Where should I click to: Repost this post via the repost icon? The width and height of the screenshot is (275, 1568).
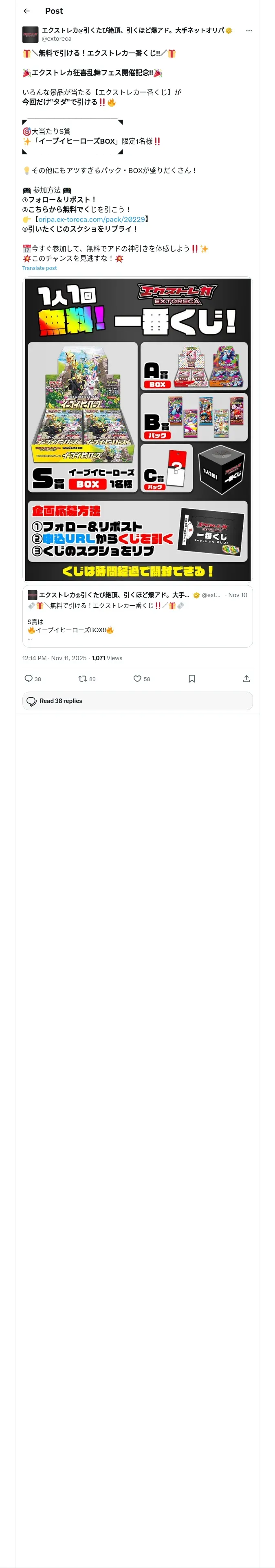click(82, 679)
